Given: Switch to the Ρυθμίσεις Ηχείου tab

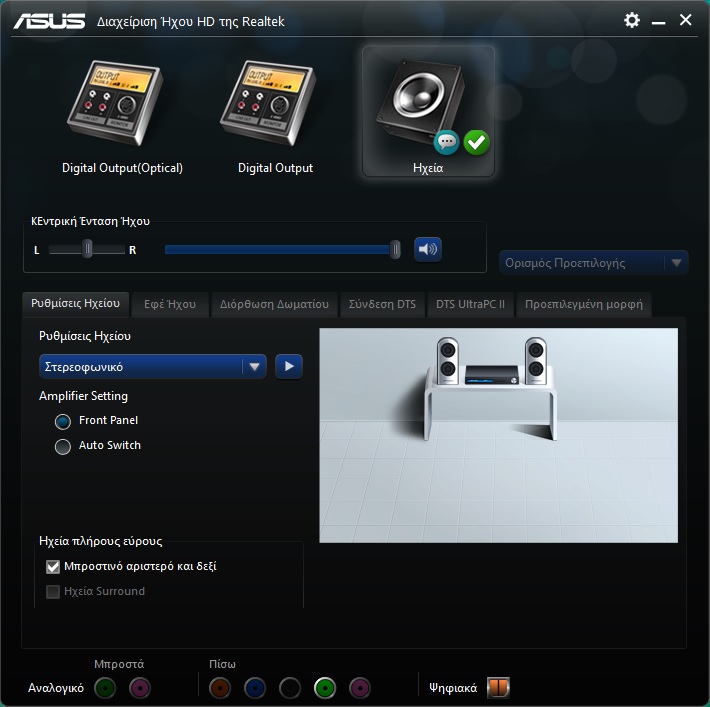Looking at the screenshot, I should (x=76, y=303).
